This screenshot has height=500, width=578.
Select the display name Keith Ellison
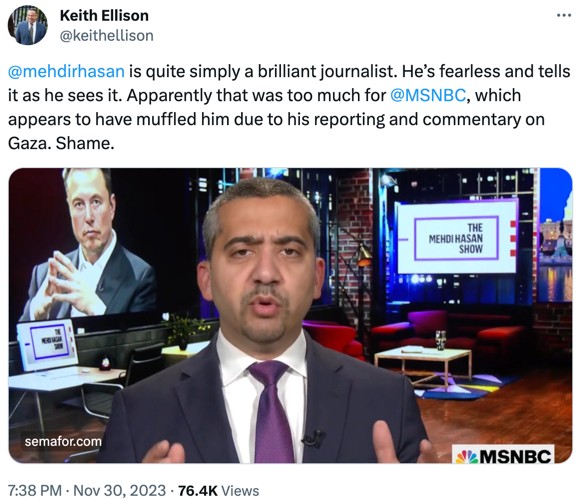coord(104,15)
